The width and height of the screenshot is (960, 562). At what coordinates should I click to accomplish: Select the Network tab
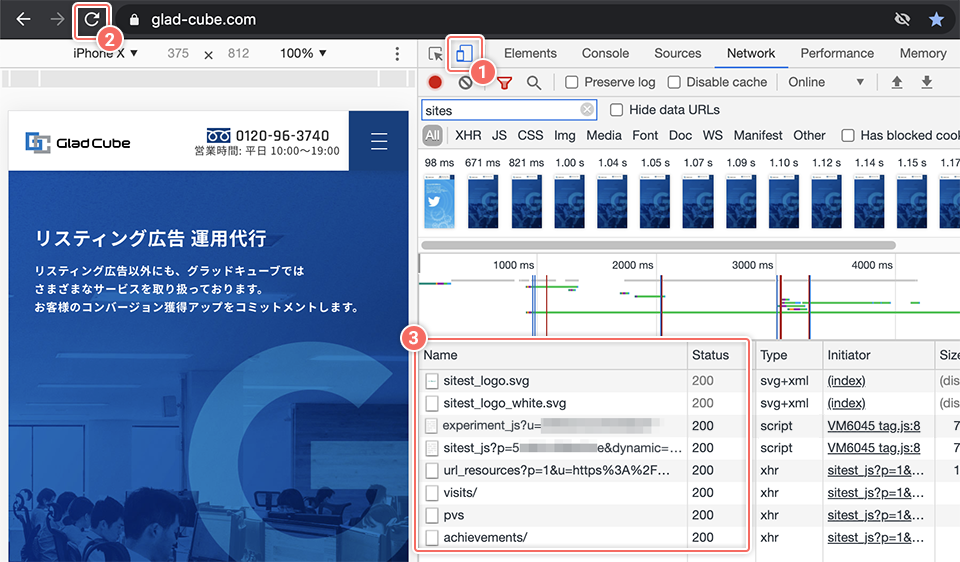pyautogui.click(x=751, y=53)
